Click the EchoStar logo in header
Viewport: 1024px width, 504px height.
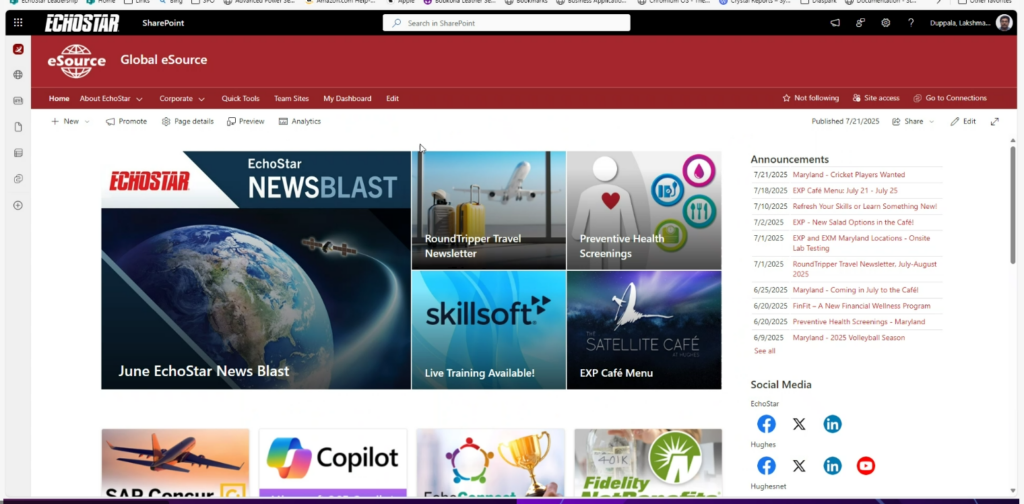(82, 24)
